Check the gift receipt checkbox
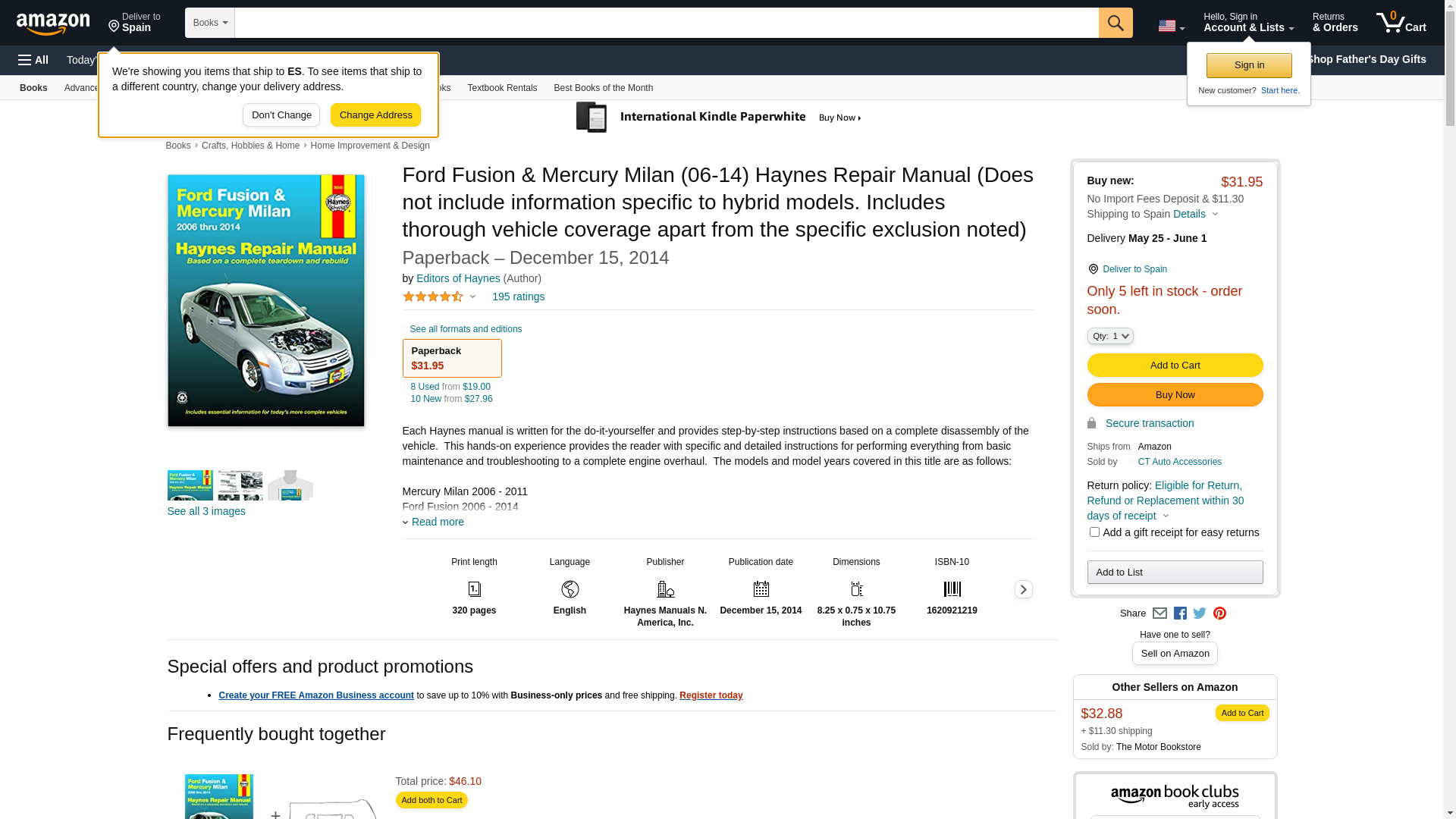 [x=1094, y=532]
